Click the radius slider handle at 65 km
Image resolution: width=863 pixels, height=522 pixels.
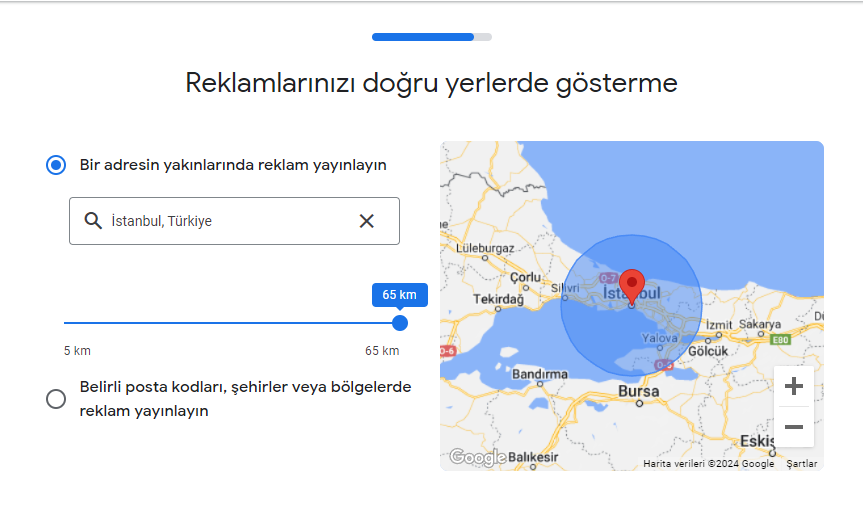coord(400,323)
